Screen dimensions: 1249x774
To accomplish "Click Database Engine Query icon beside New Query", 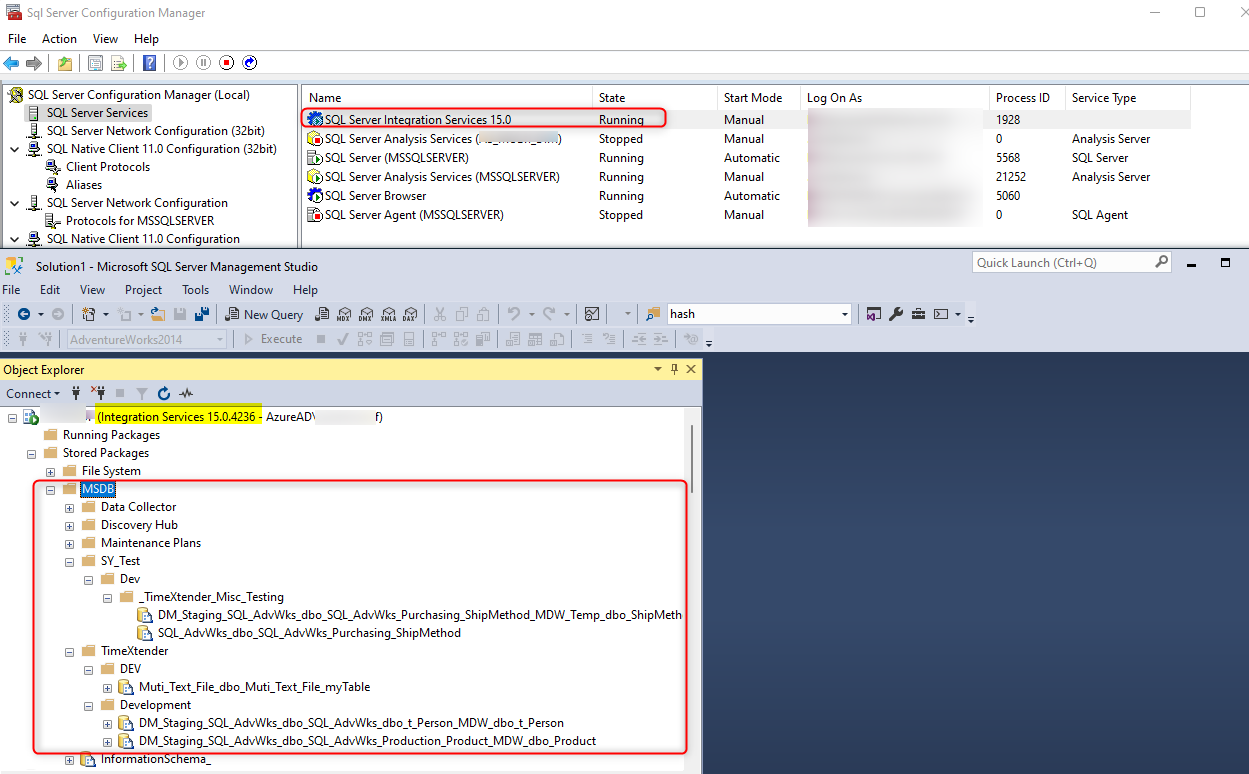I will click(x=323, y=314).
